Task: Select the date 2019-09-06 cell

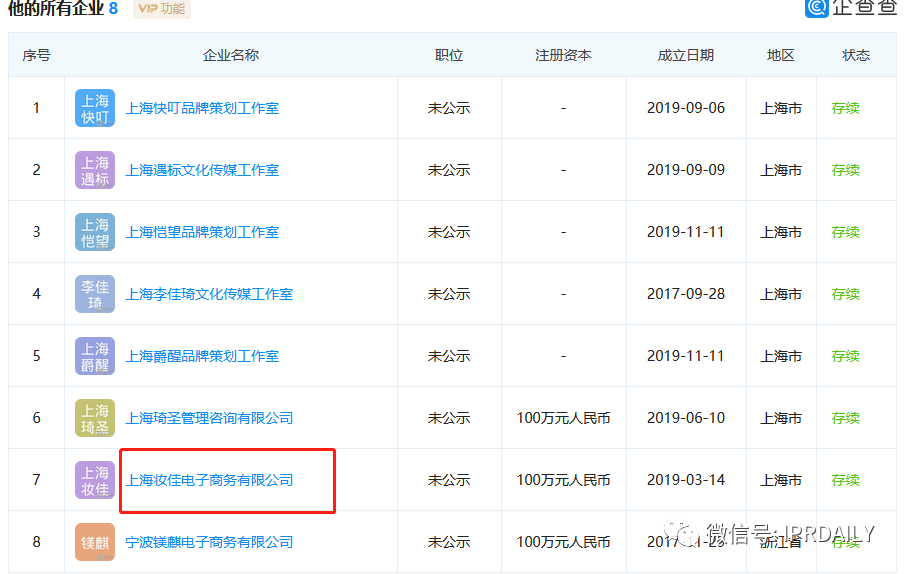Action: pyautogui.click(x=686, y=108)
